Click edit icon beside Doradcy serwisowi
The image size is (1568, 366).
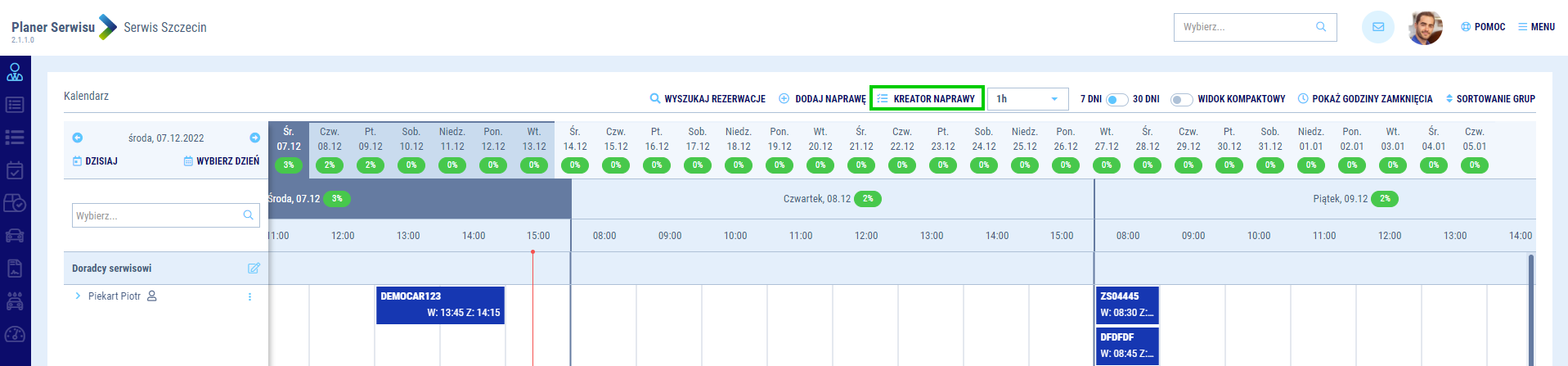(x=254, y=269)
